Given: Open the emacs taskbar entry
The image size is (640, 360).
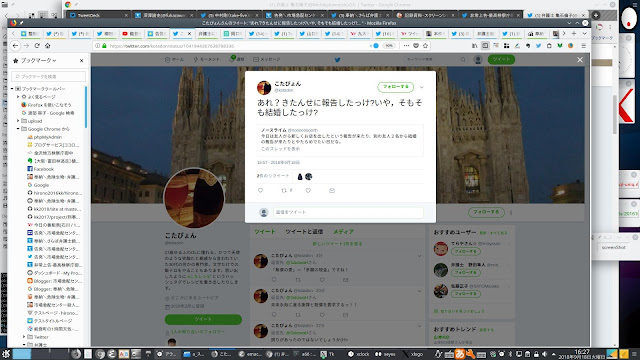Looking at the screenshot, I should point(250,354).
